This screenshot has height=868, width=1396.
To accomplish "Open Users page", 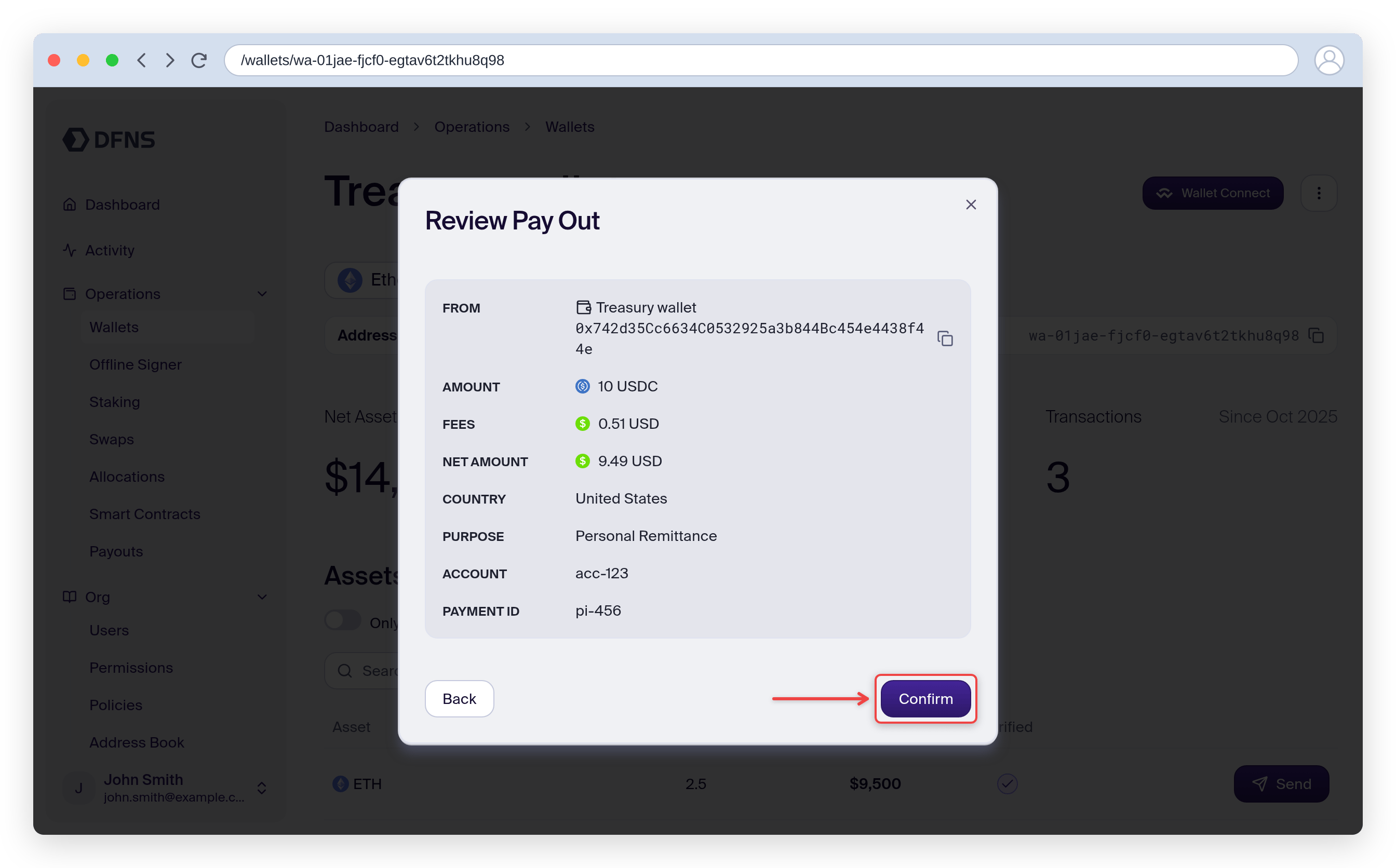I will point(109,630).
